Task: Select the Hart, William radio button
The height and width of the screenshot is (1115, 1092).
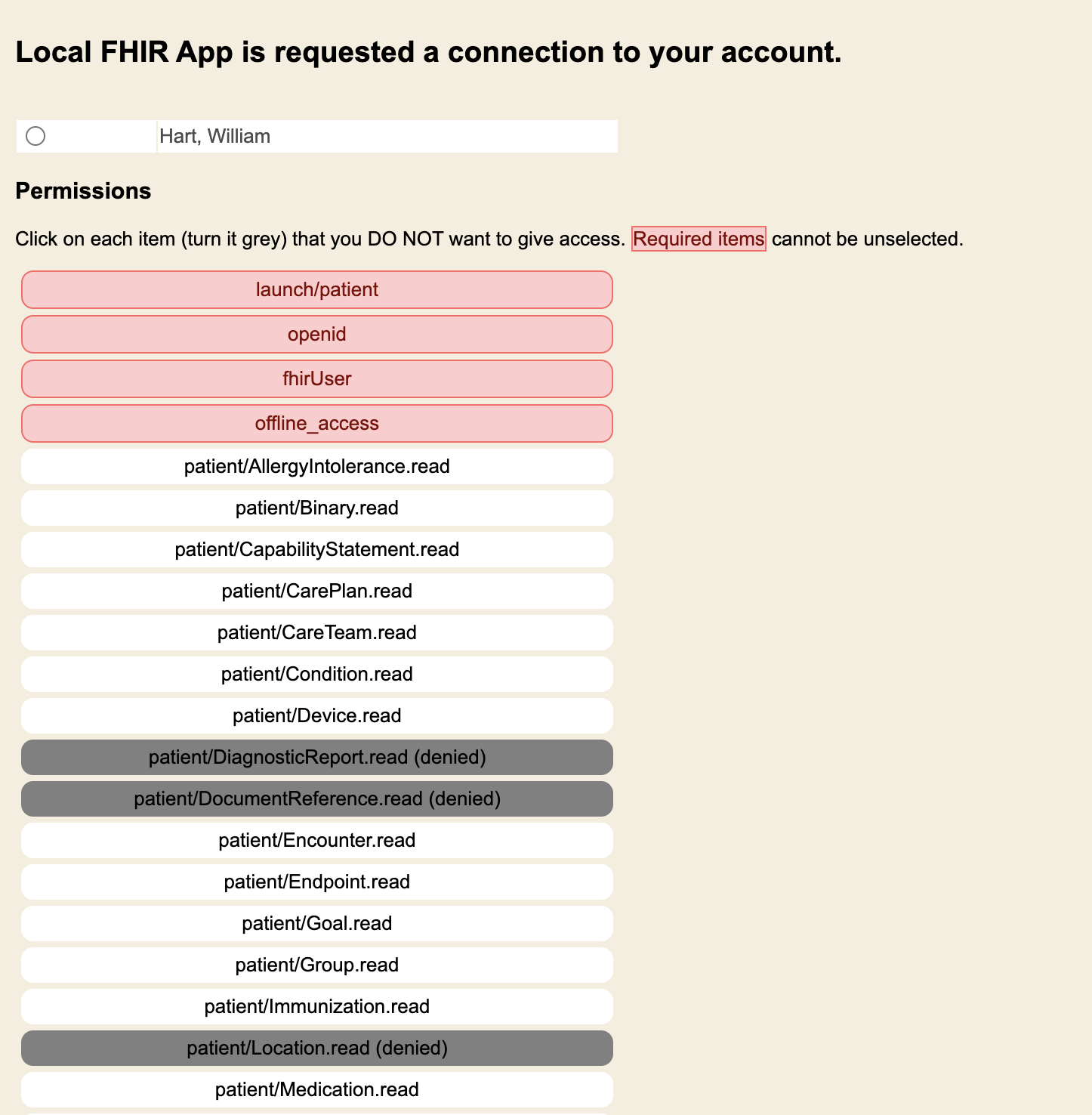Action: (x=35, y=136)
